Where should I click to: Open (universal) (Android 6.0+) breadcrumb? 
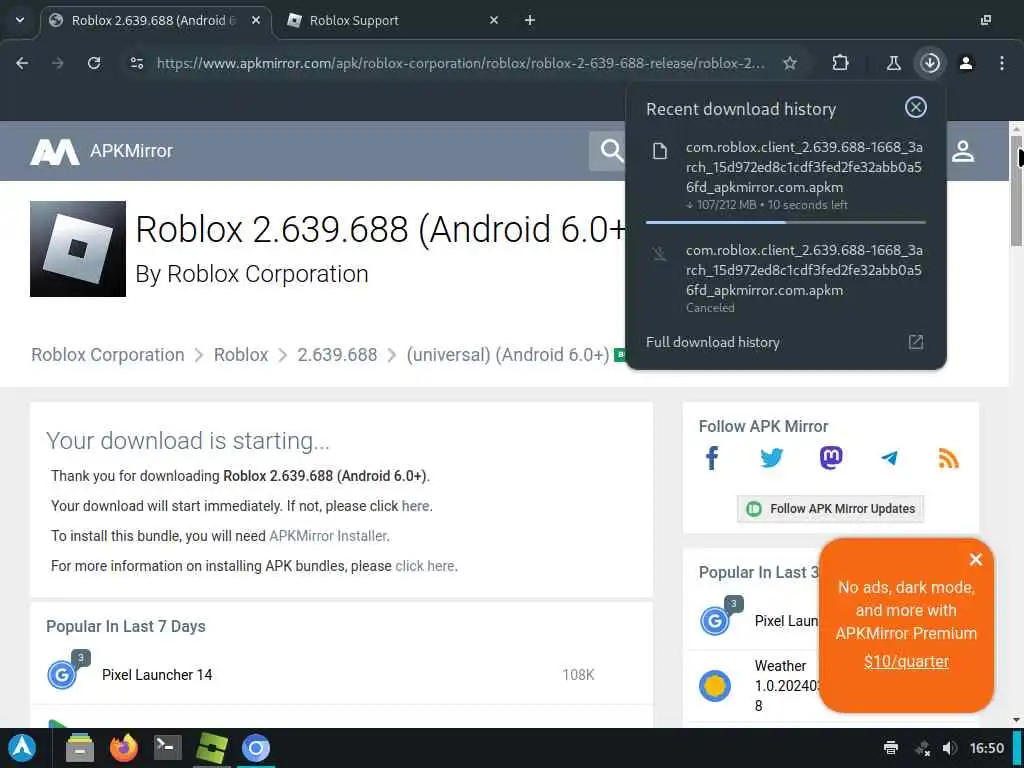(x=507, y=355)
